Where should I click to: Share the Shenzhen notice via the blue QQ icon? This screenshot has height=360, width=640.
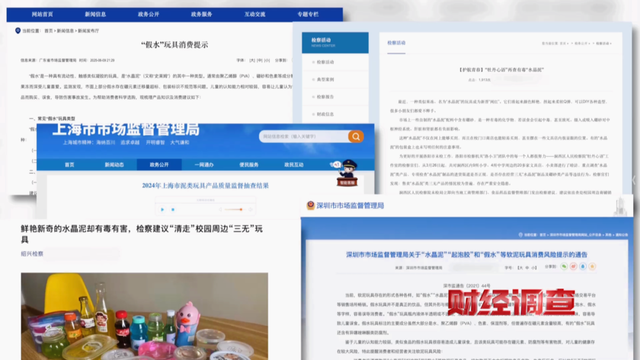click(x=583, y=267)
